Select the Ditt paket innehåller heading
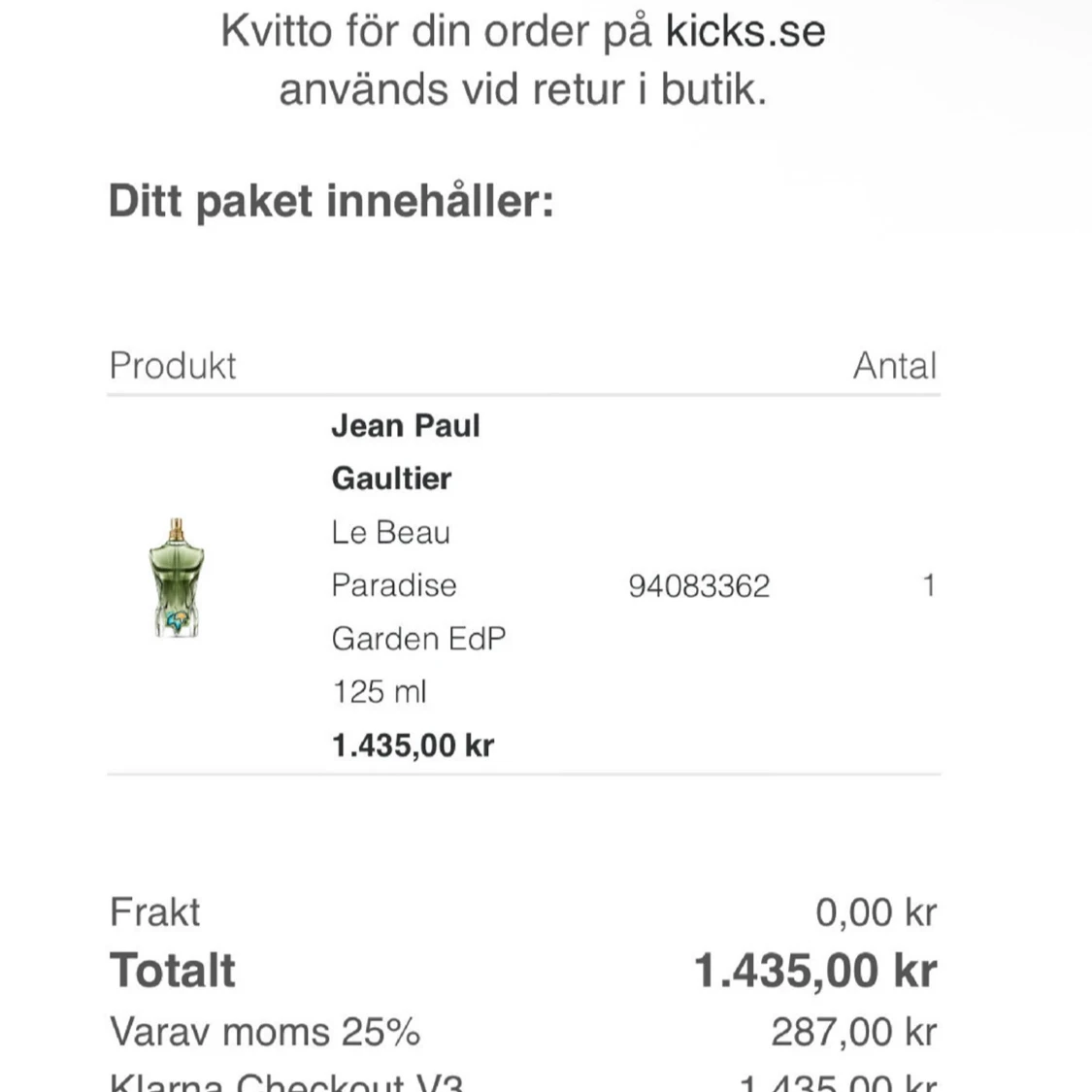This screenshot has height=1092, width=1092. pyautogui.click(x=331, y=201)
